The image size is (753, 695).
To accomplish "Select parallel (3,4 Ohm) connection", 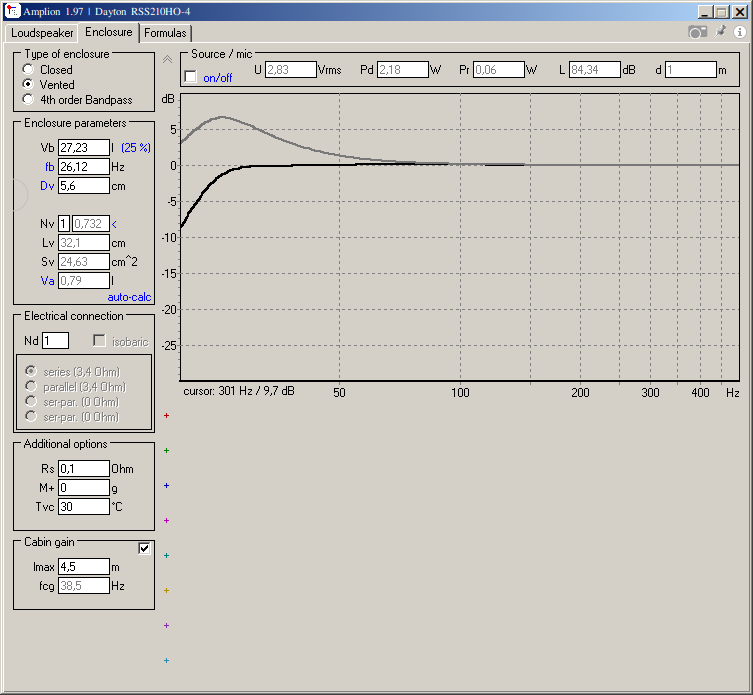I will [31, 386].
